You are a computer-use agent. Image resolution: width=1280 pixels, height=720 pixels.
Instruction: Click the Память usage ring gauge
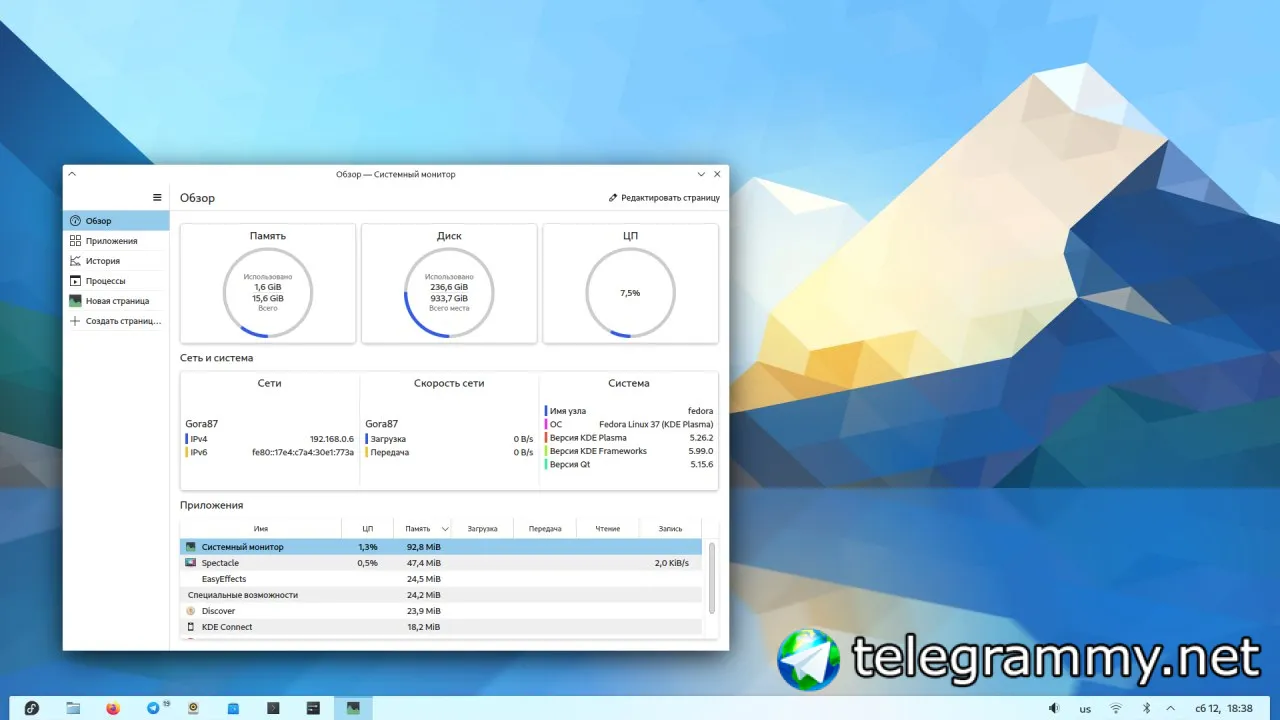coord(268,294)
